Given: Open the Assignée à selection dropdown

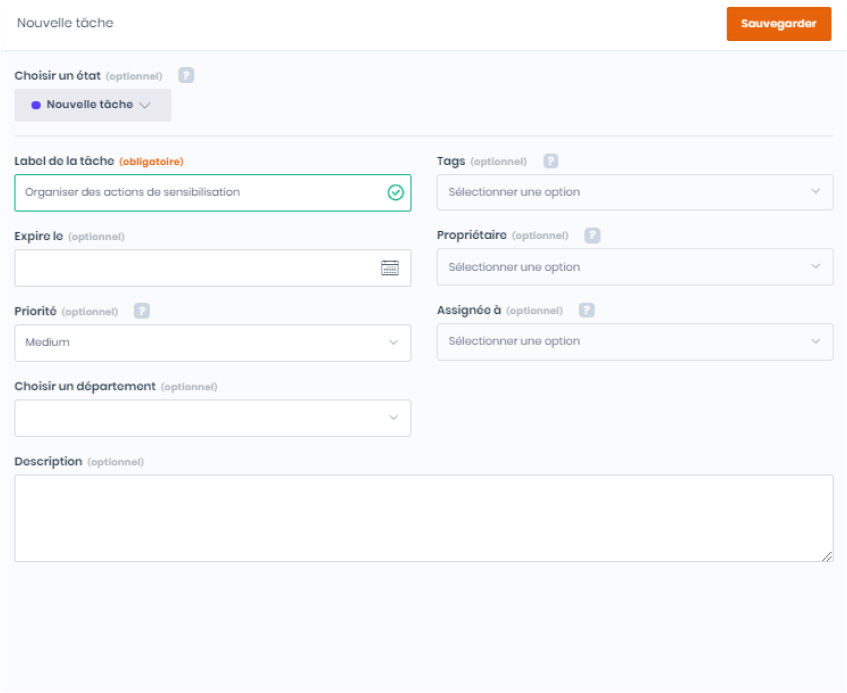Looking at the screenshot, I should (x=634, y=341).
